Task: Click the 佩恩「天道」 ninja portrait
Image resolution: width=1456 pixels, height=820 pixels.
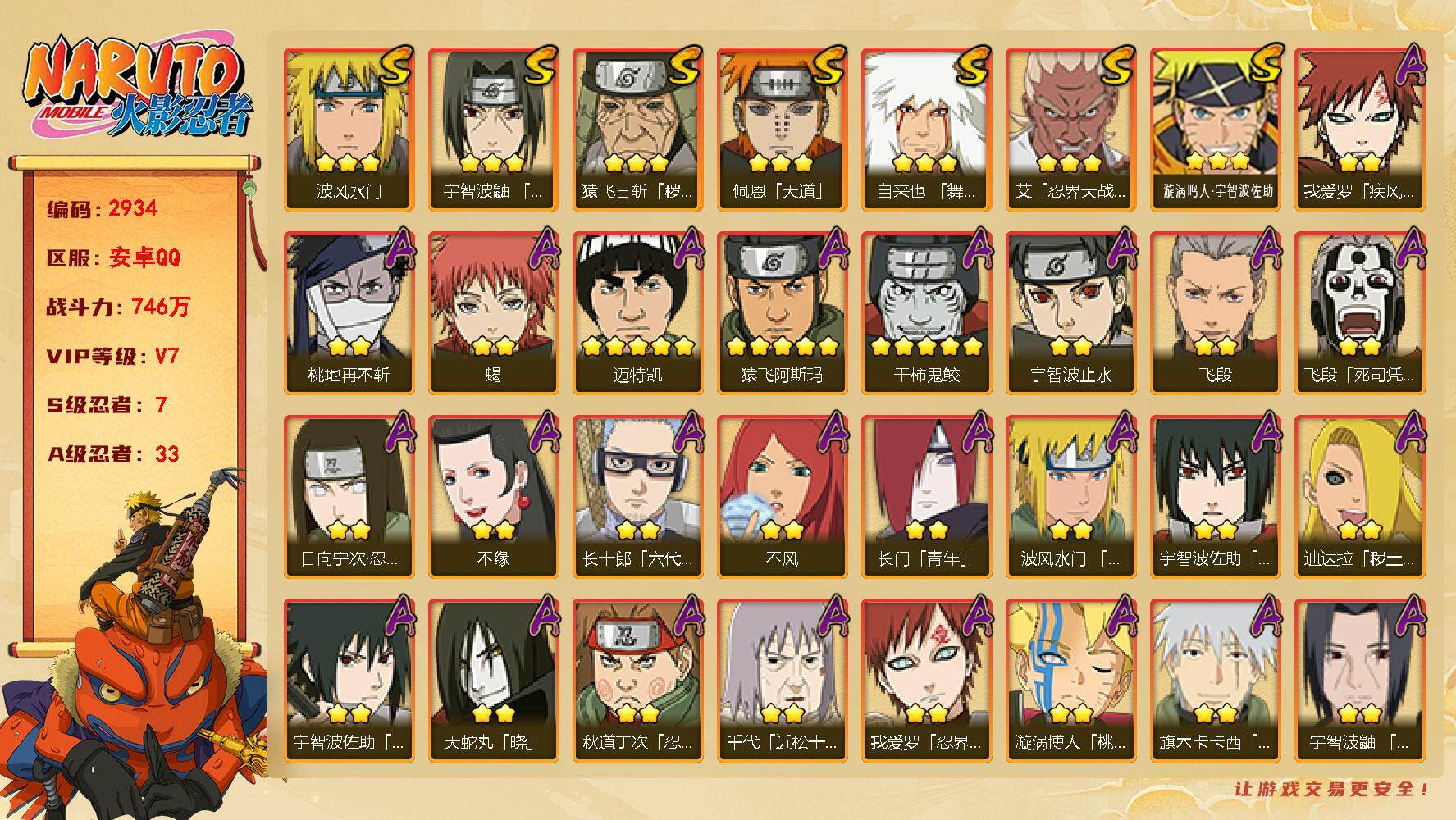Action: point(782,130)
